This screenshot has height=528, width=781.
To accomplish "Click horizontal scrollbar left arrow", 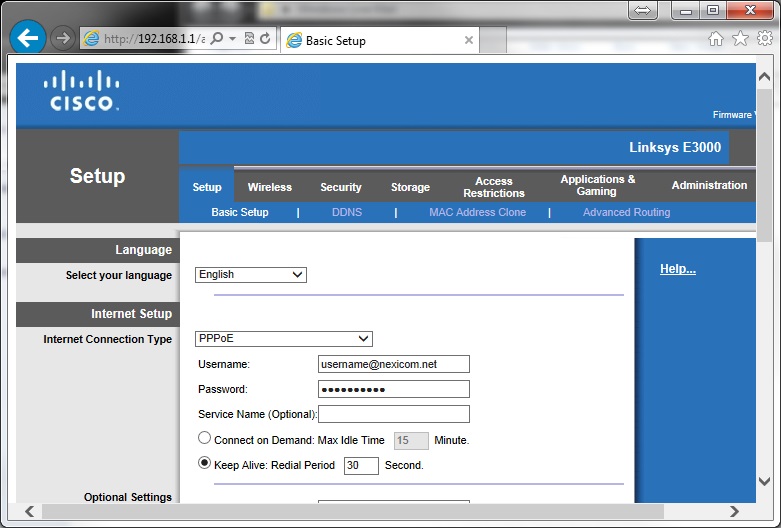I will (x=30, y=512).
